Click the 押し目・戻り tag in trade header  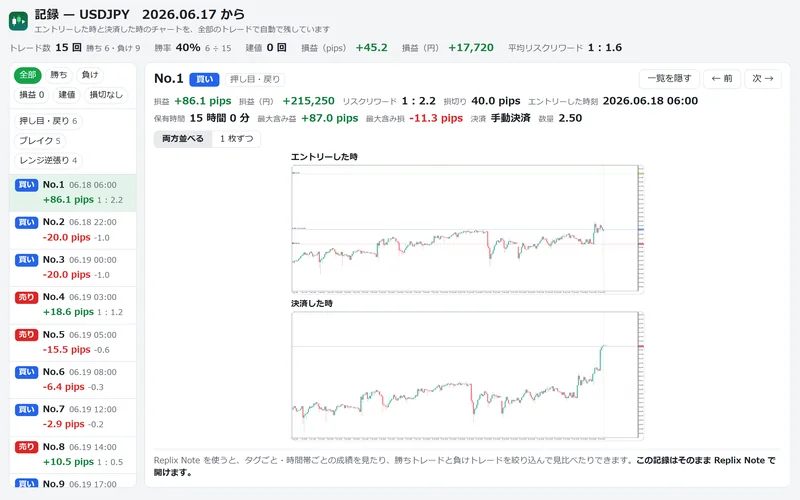tap(255, 80)
